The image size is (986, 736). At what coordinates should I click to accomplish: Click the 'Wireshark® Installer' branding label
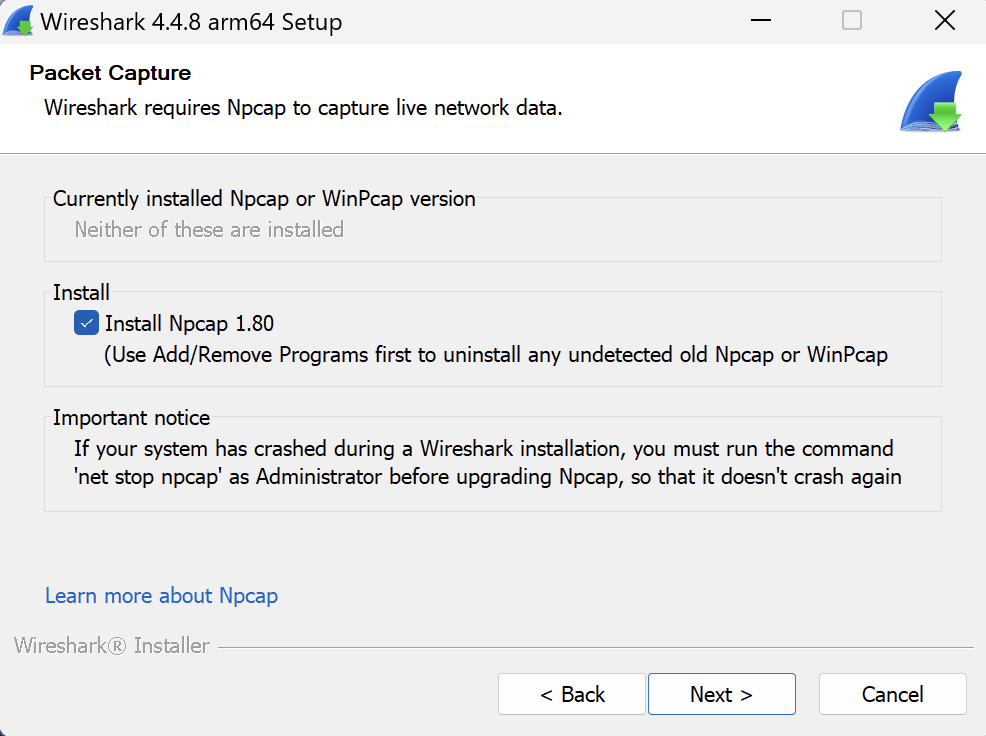coord(112,646)
